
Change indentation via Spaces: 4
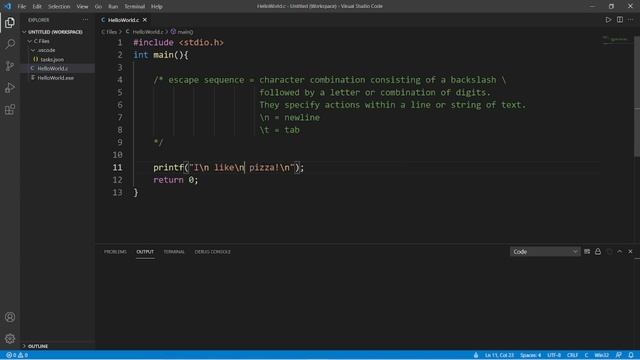[530, 355]
